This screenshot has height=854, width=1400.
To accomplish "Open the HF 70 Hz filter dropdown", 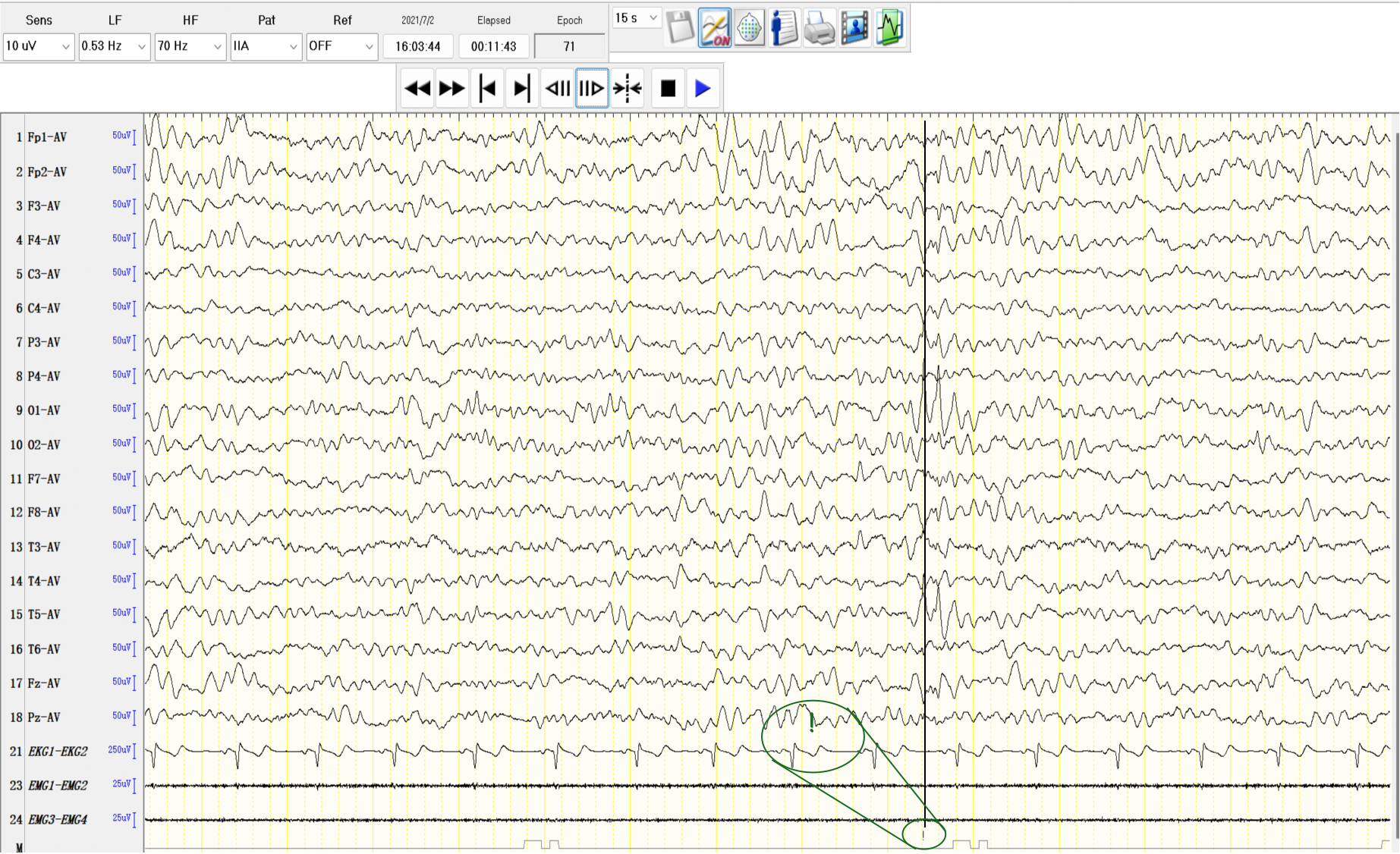I will [x=190, y=46].
